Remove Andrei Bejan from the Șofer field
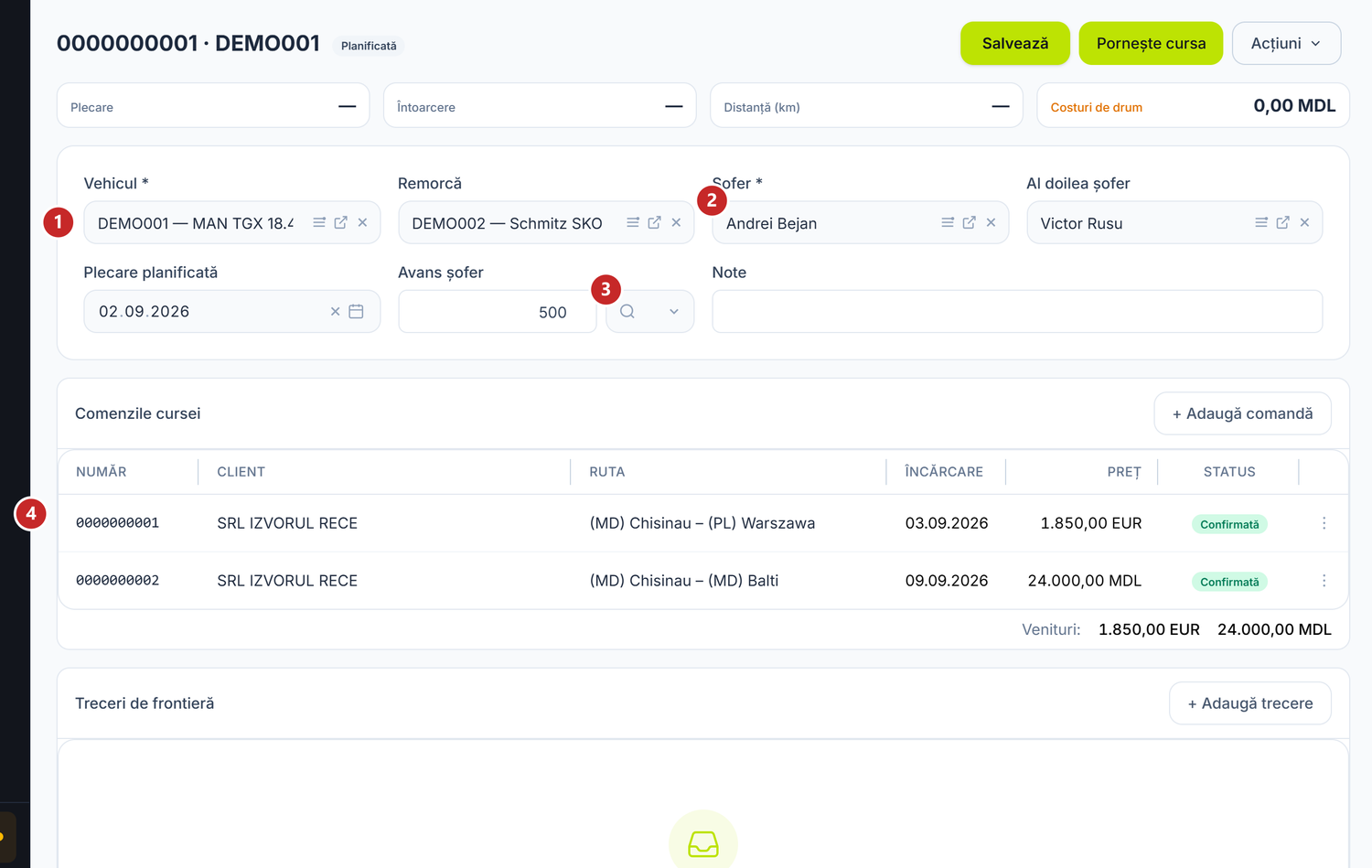The height and width of the screenshot is (868, 1372). (991, 222)
